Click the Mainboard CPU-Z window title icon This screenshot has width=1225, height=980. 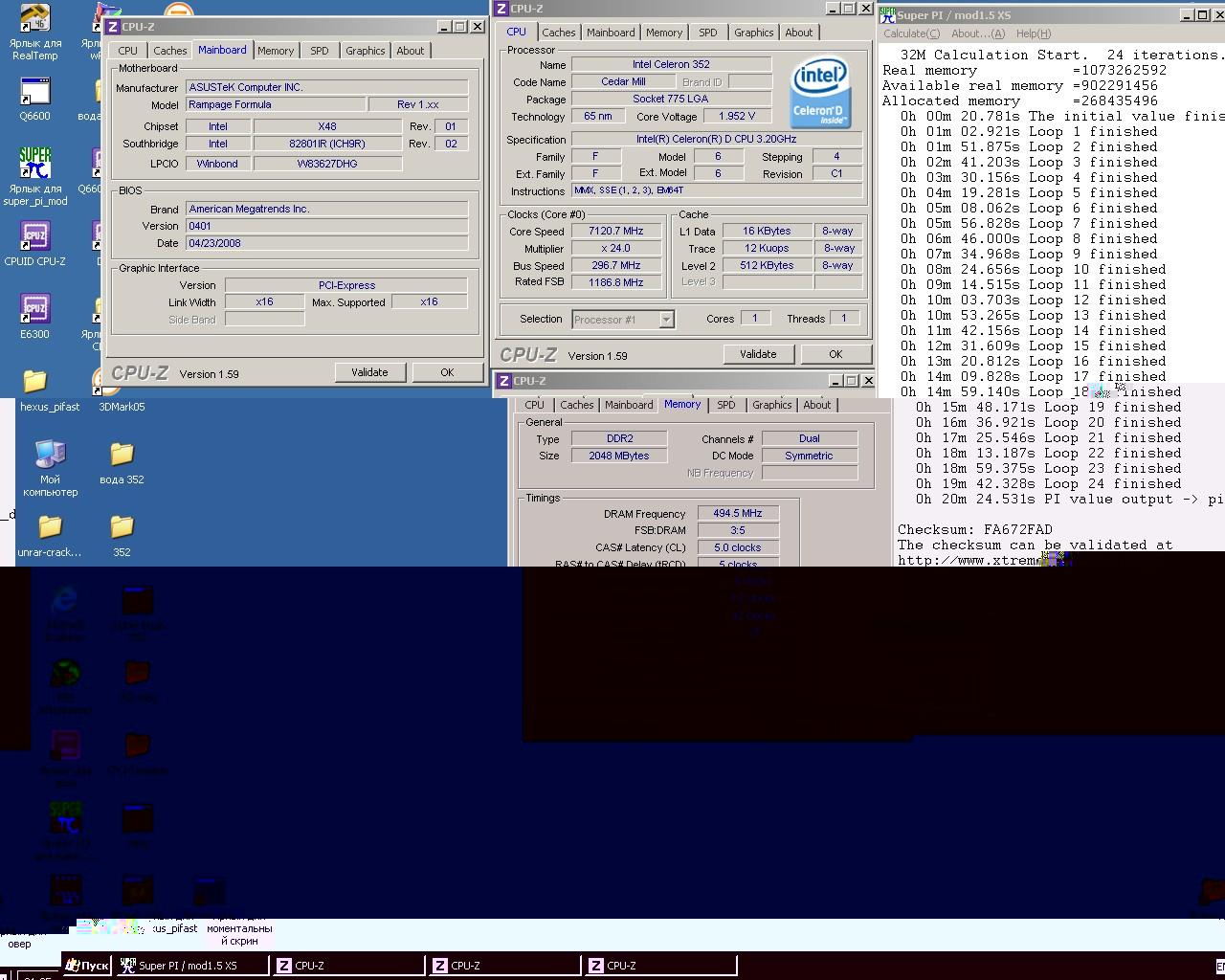point(113,27)
